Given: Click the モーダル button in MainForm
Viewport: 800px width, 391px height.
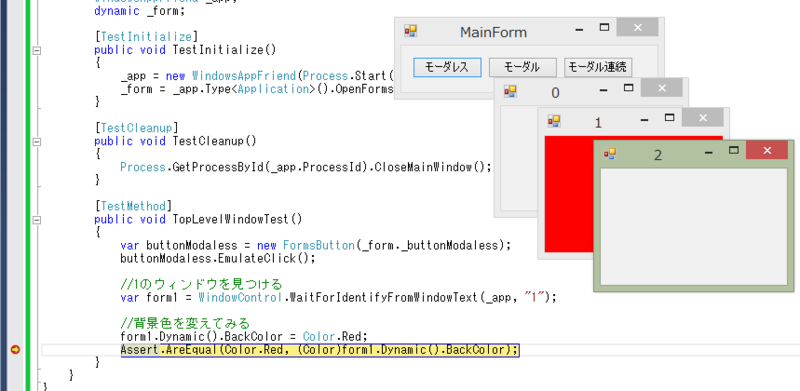Looking at the screenshot, I should pos(522,67).
